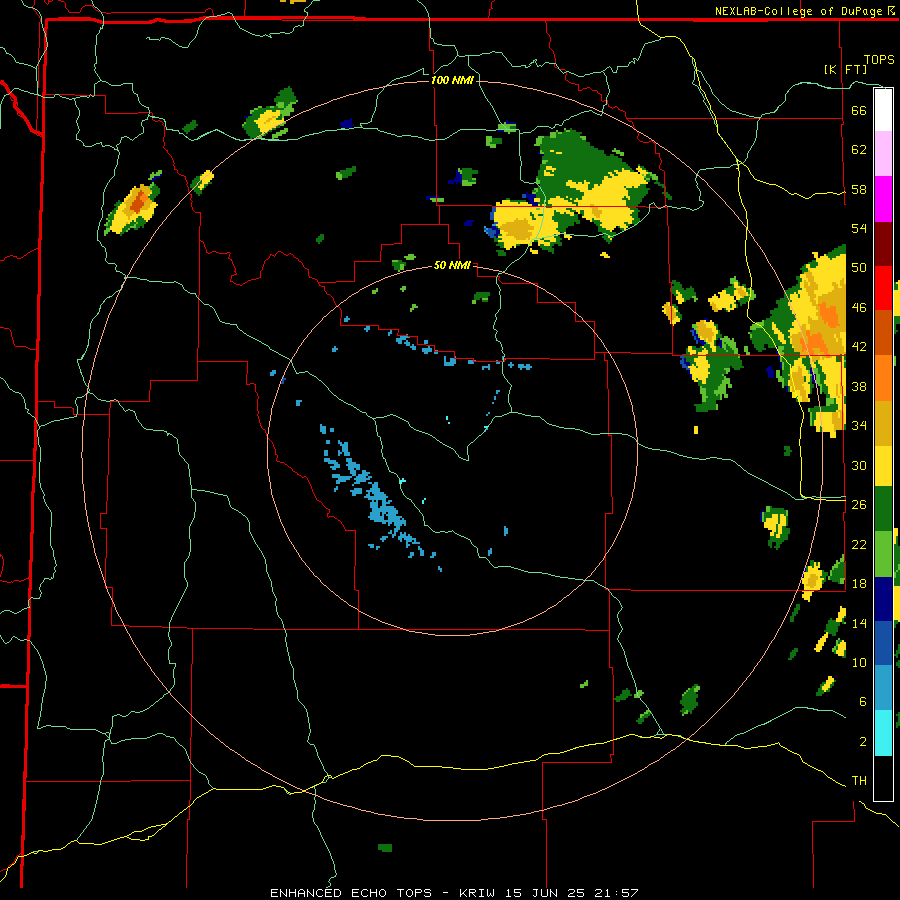The height and width of the screenshot is (900, 900).
Task: Click the 100 NMI range ring label
Action: point(452,80)
